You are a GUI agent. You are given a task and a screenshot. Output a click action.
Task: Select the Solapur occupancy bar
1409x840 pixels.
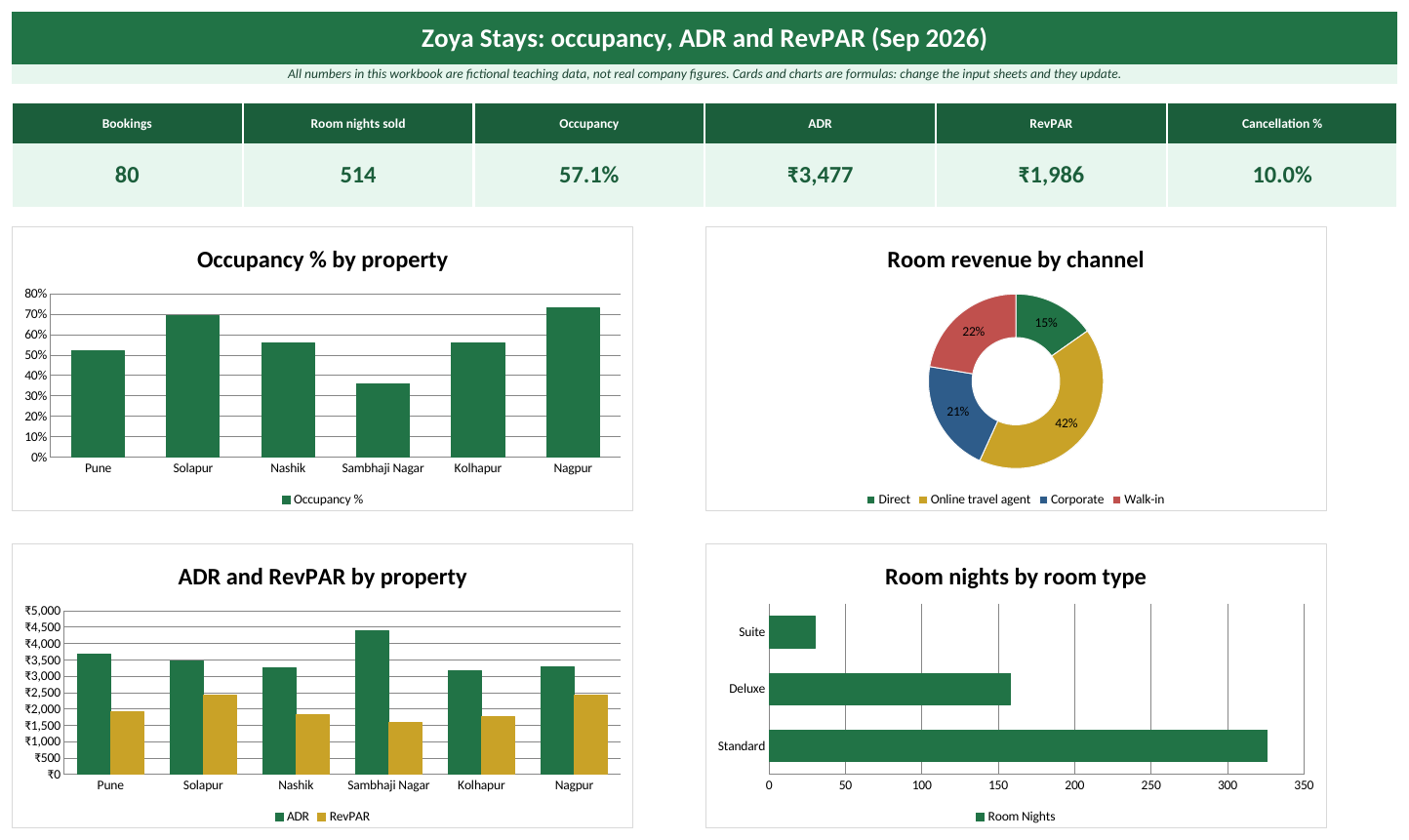click(192, 386)
